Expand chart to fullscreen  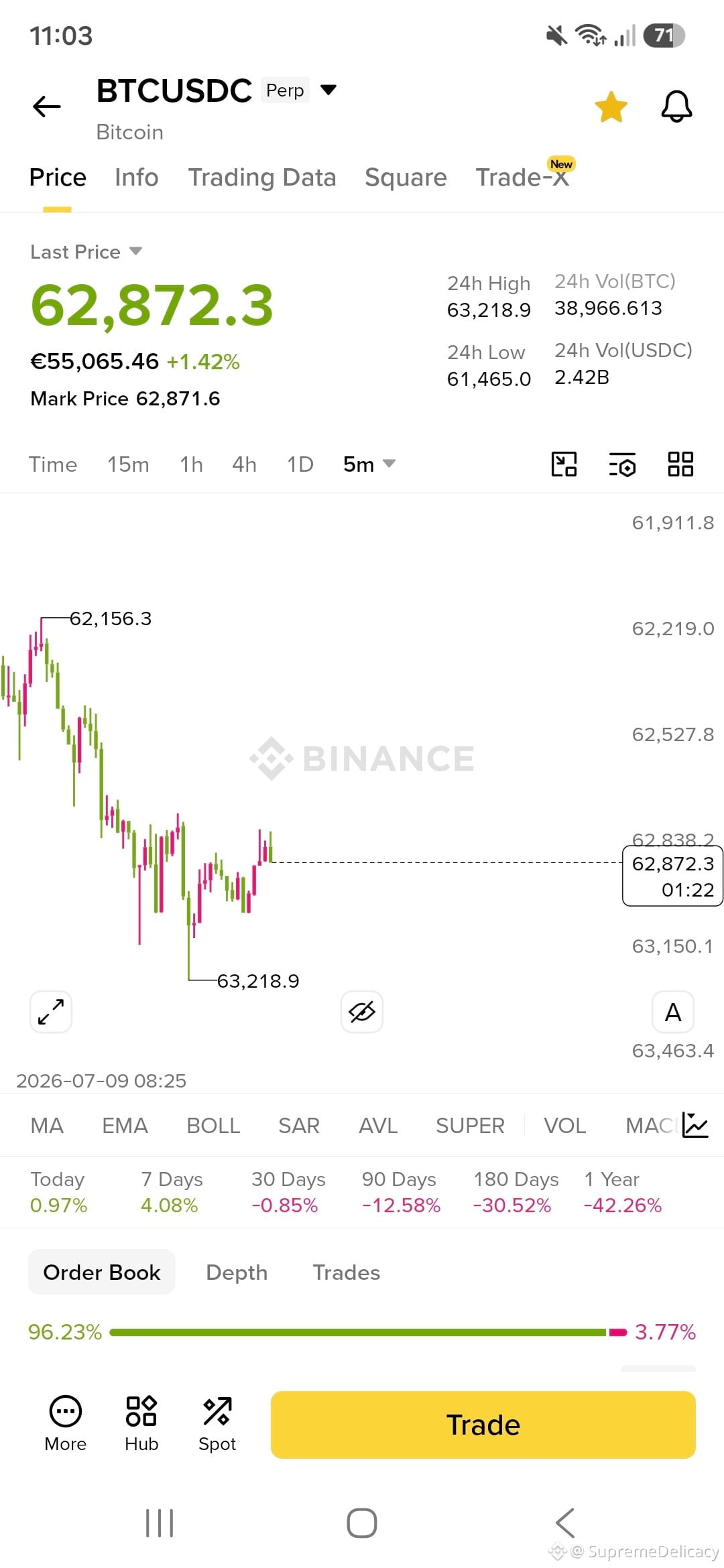click(x=51, y=1012)
